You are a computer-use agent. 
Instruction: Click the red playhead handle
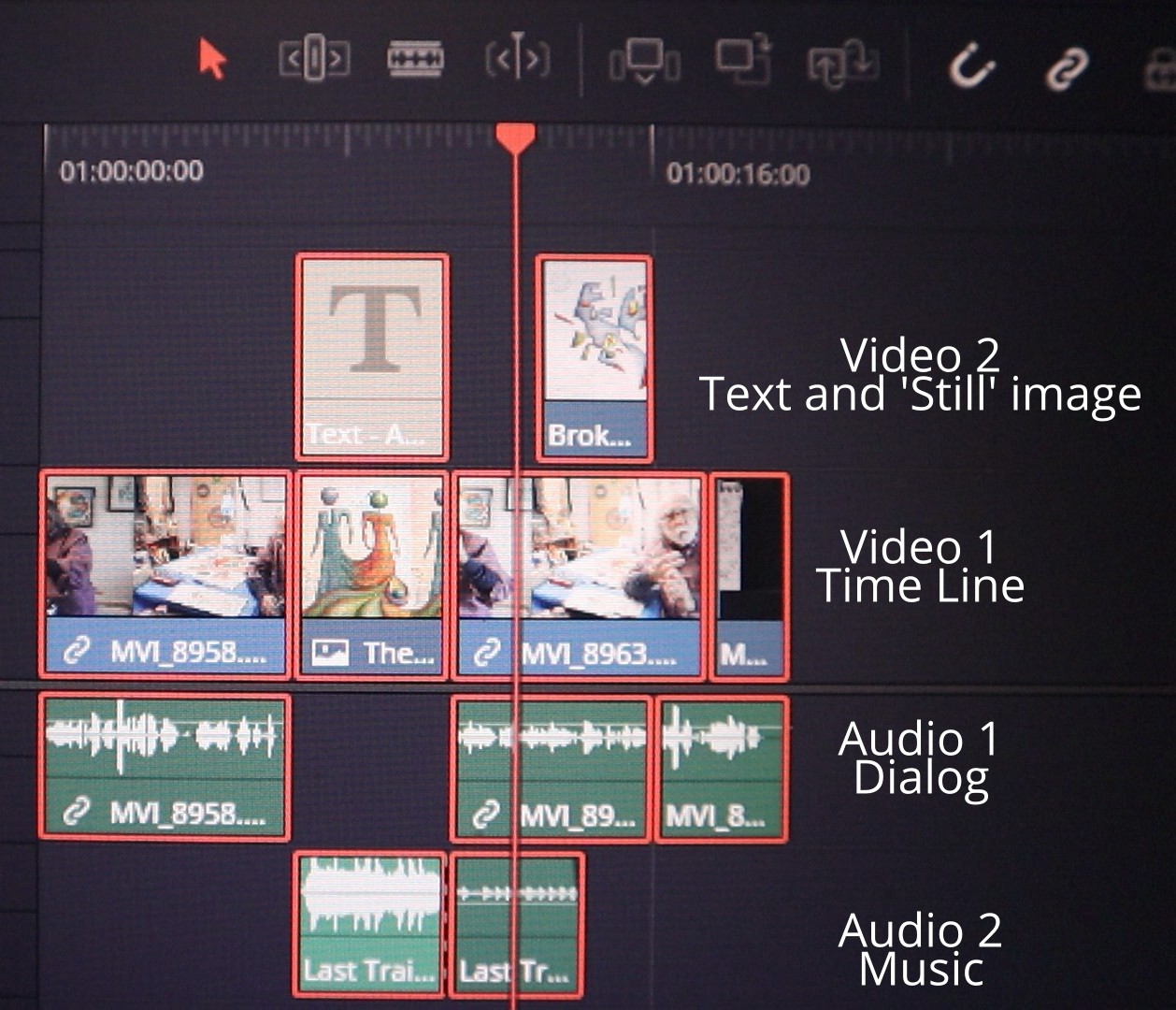[515, 138]
